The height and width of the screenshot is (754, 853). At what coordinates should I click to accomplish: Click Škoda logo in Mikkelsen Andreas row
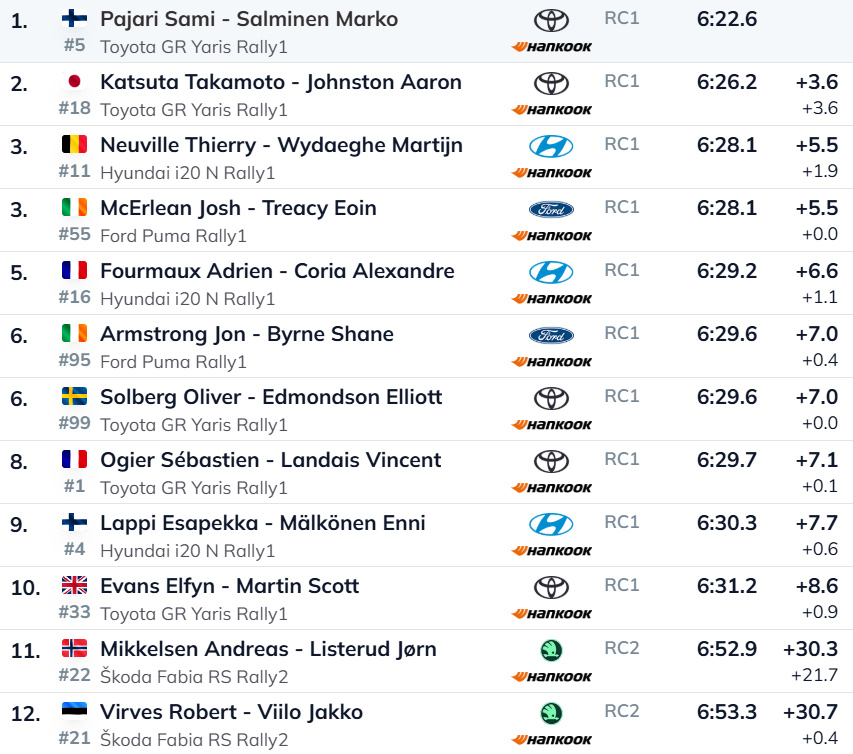point(551,650)
